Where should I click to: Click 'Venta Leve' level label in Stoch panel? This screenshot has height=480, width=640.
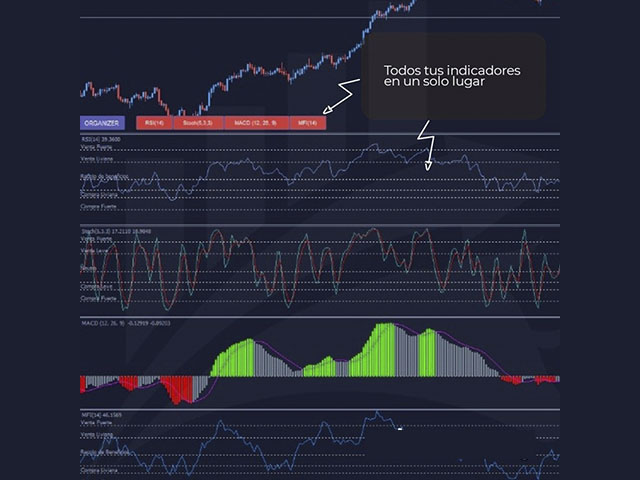point(95,251)
